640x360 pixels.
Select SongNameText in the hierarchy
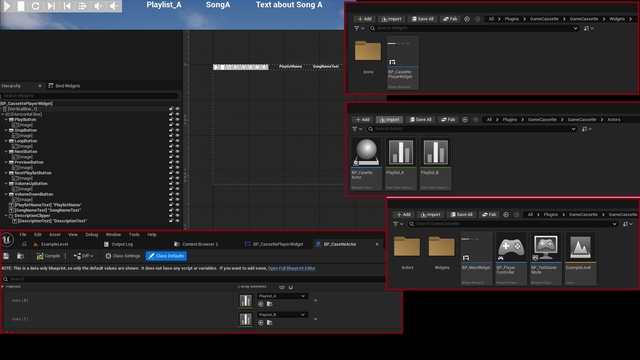point(48,210)
